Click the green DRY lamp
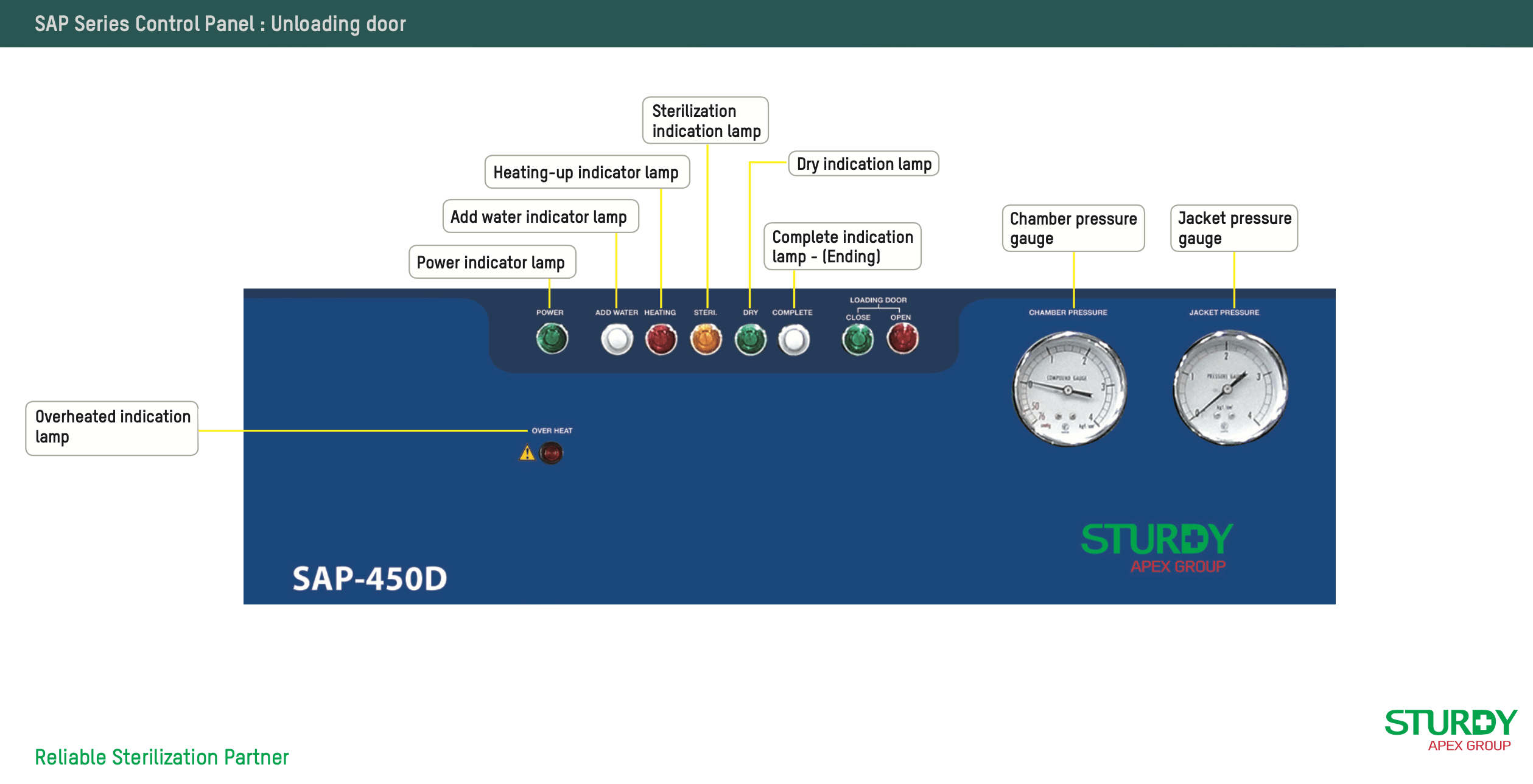This screenshot has height=784, width=1533. 750,339
